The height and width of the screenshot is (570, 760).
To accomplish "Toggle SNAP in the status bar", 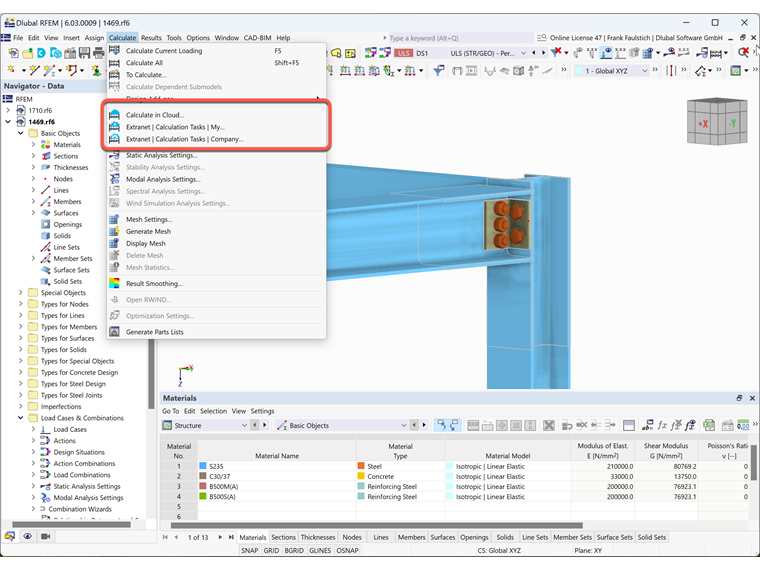I will (x=250, y=550).
